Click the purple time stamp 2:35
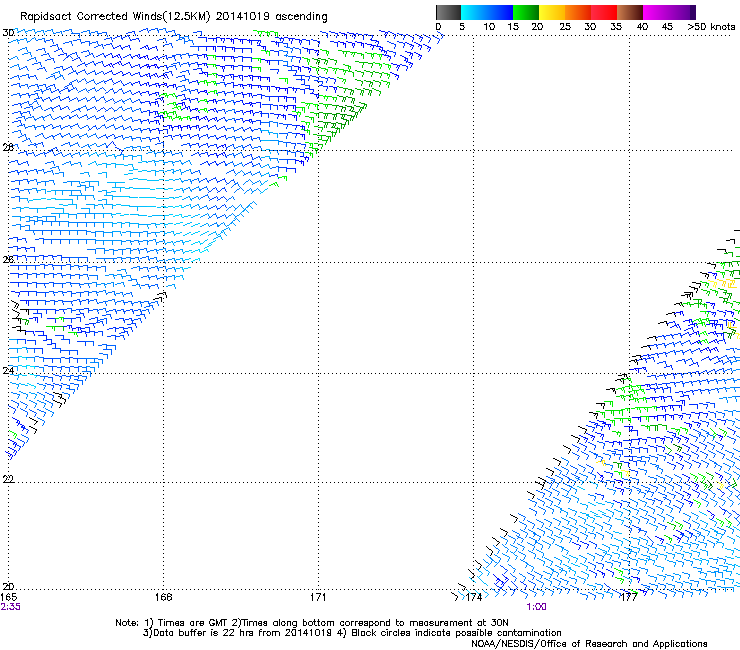The width and height of the screenshot is (740, 650). tap(10, 607)
